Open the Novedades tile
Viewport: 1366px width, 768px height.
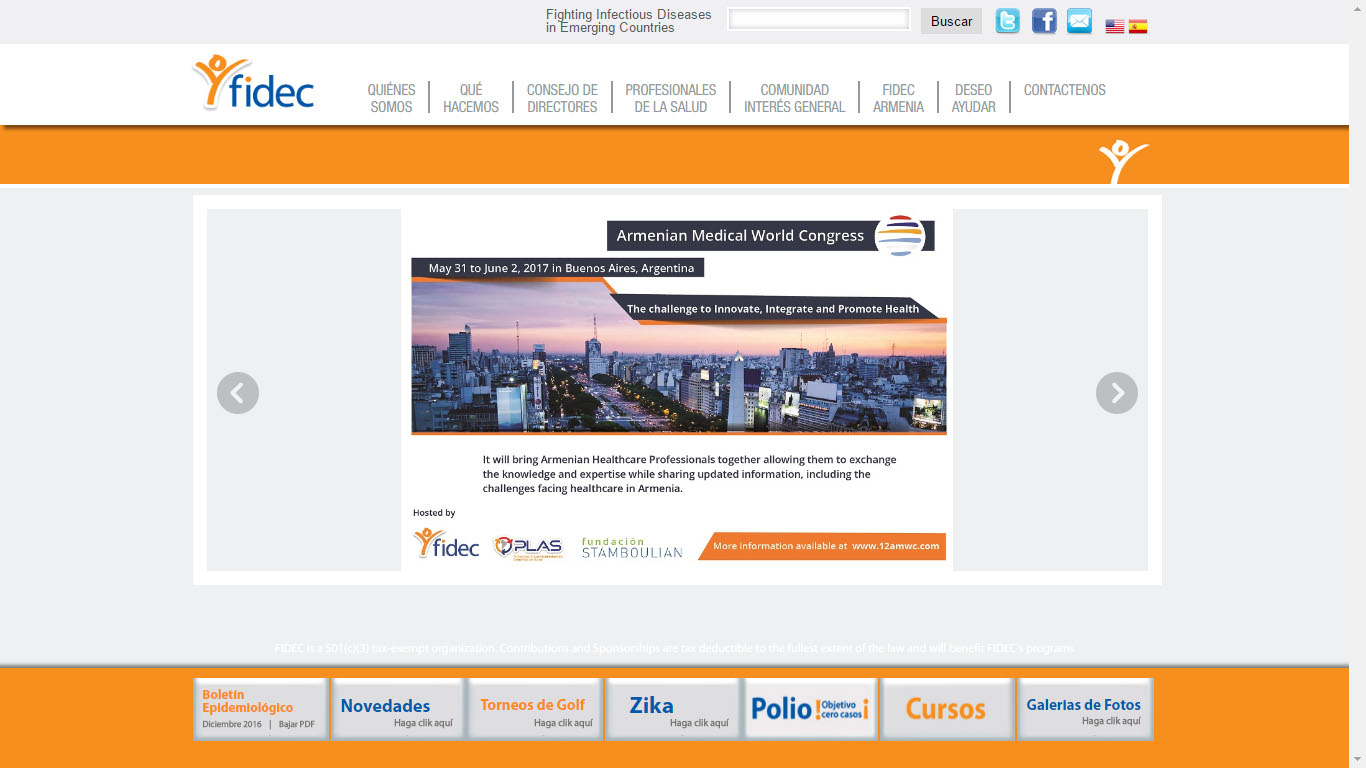397,709
